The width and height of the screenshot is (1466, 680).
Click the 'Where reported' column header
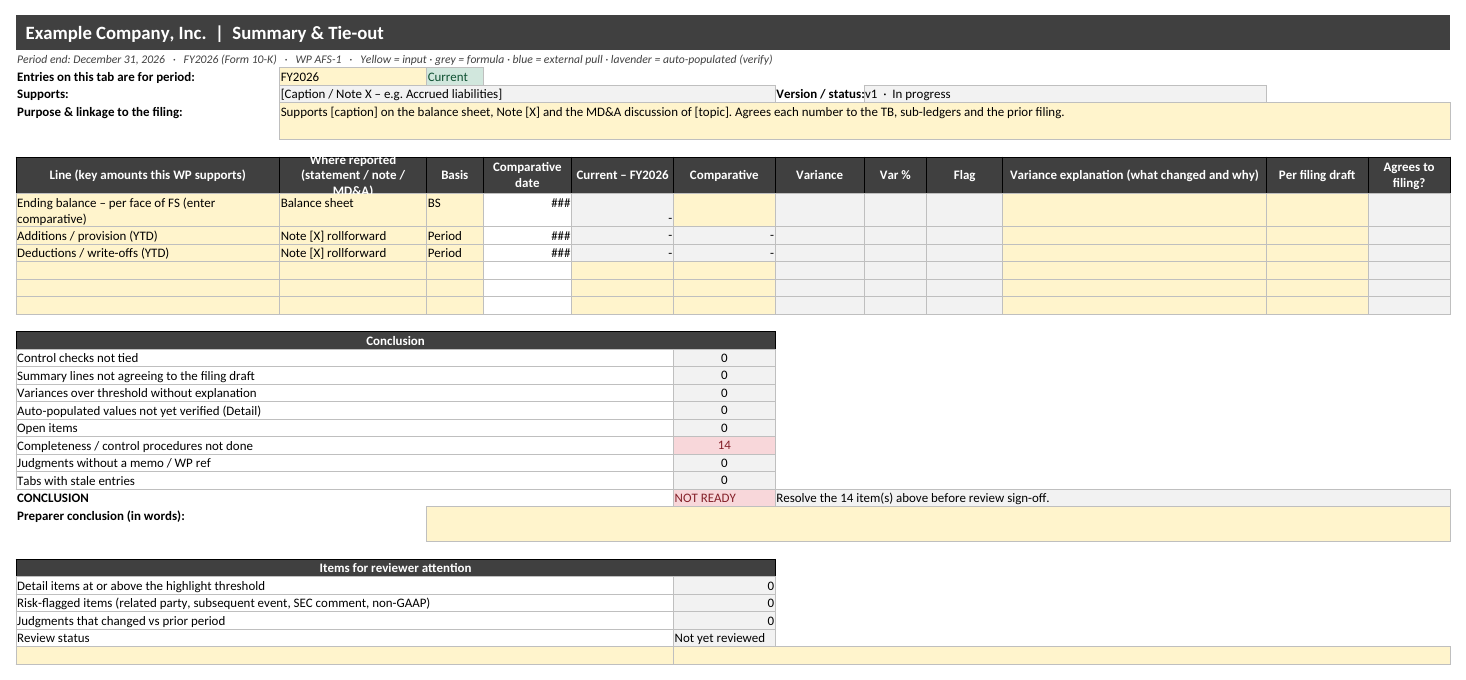pyautogui.click(x=353, y=175)
